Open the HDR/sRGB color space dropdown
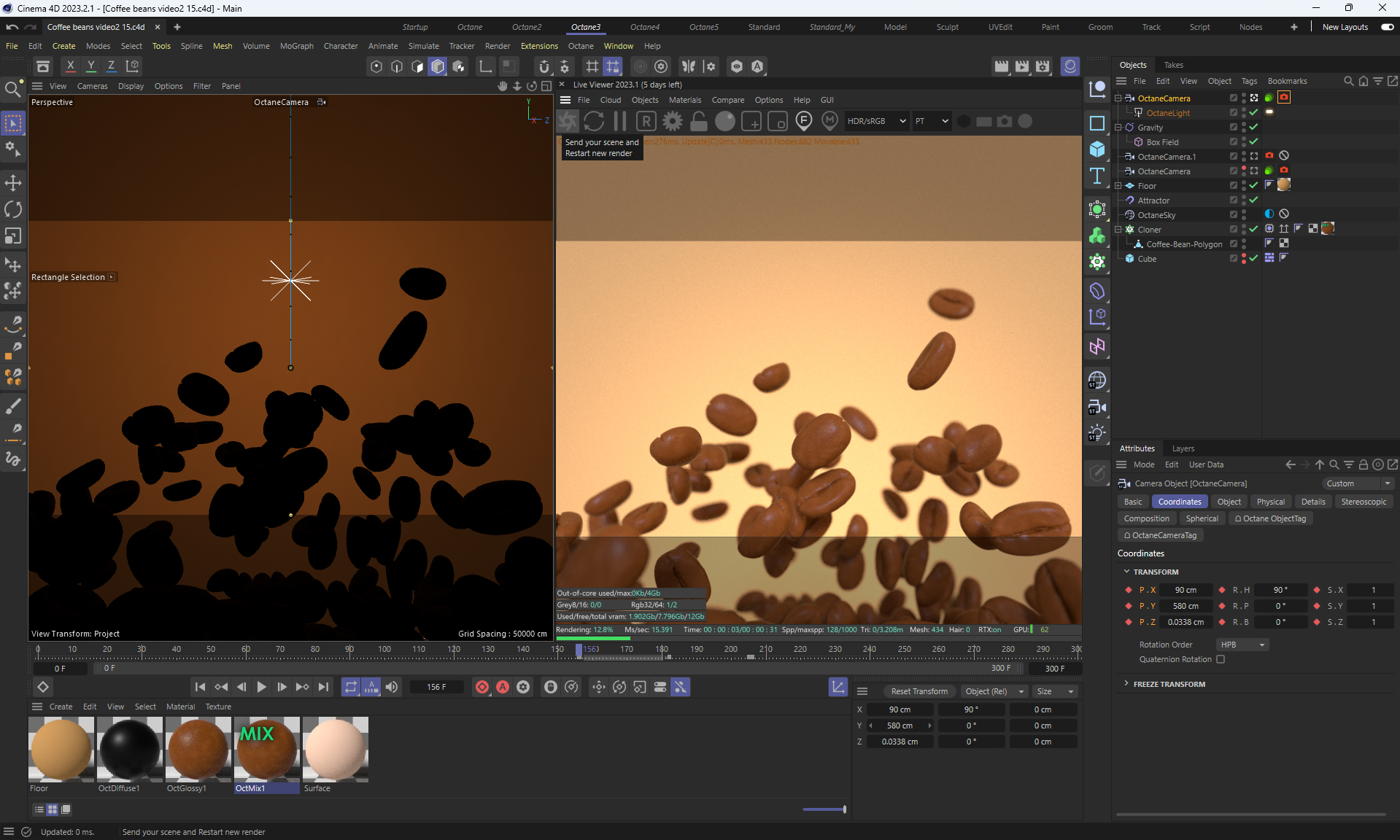 875,121
